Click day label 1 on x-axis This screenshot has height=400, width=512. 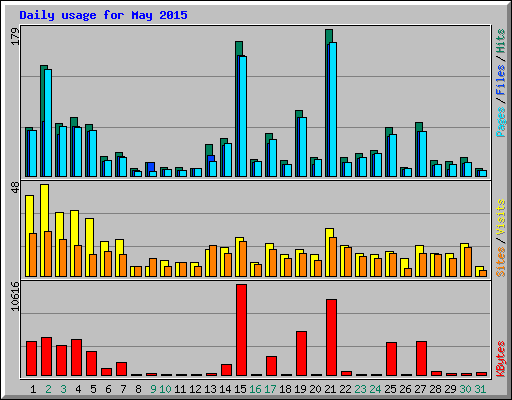click(33, 389)
